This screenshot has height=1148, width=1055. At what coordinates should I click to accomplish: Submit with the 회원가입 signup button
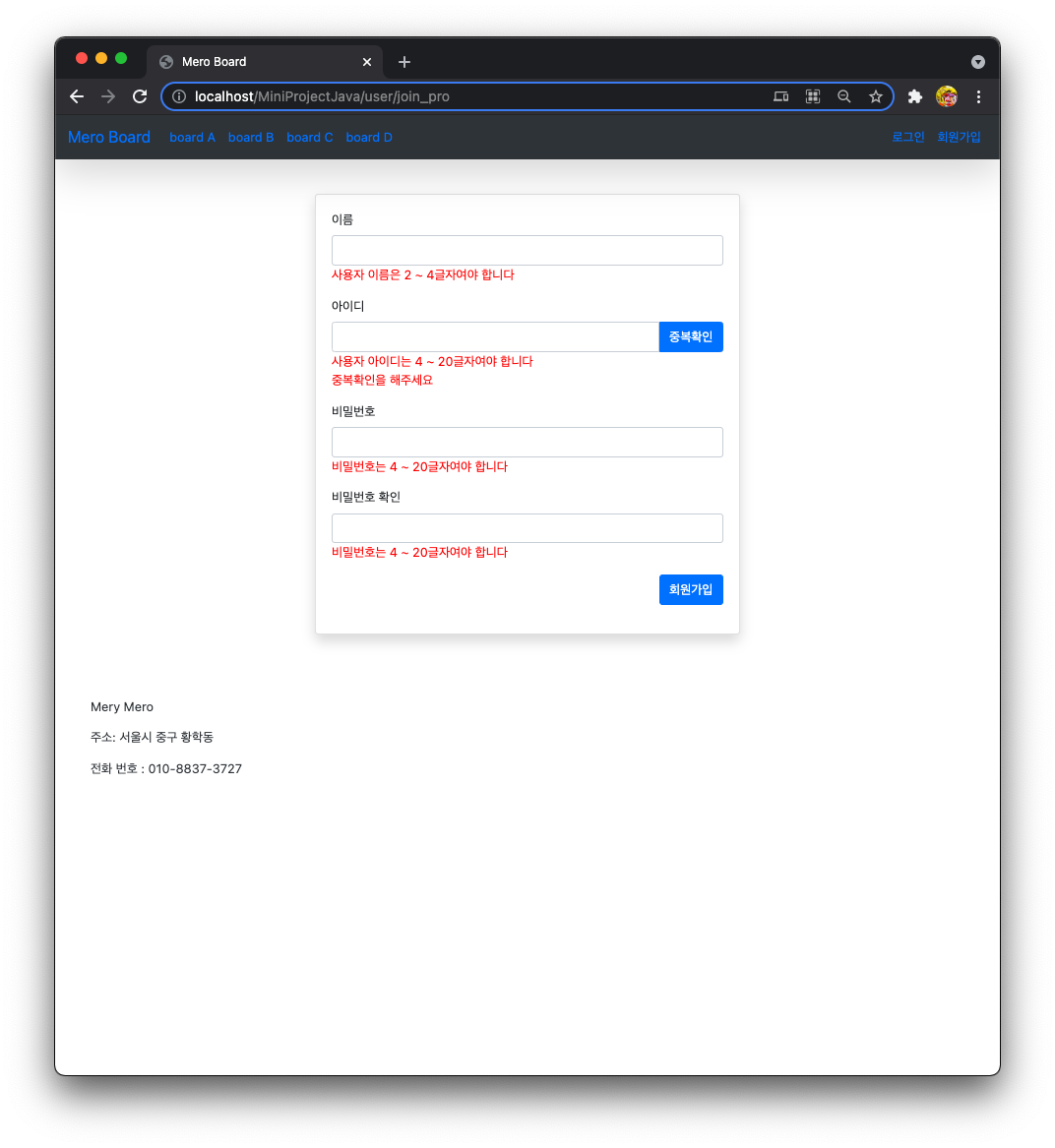tap(691, 589)
